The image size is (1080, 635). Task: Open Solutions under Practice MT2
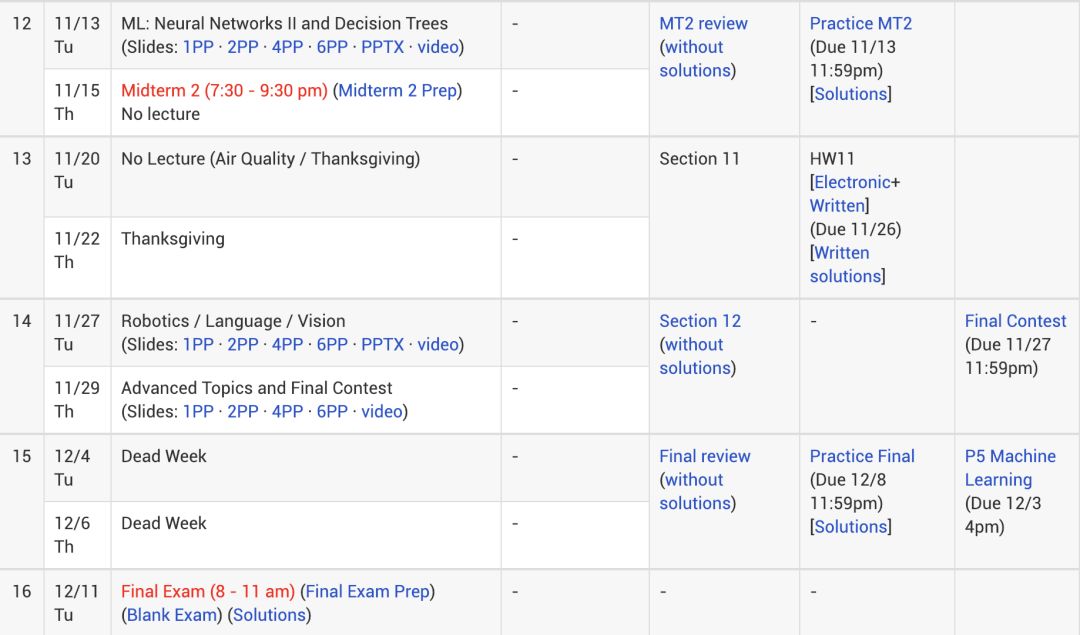point(851,94)
